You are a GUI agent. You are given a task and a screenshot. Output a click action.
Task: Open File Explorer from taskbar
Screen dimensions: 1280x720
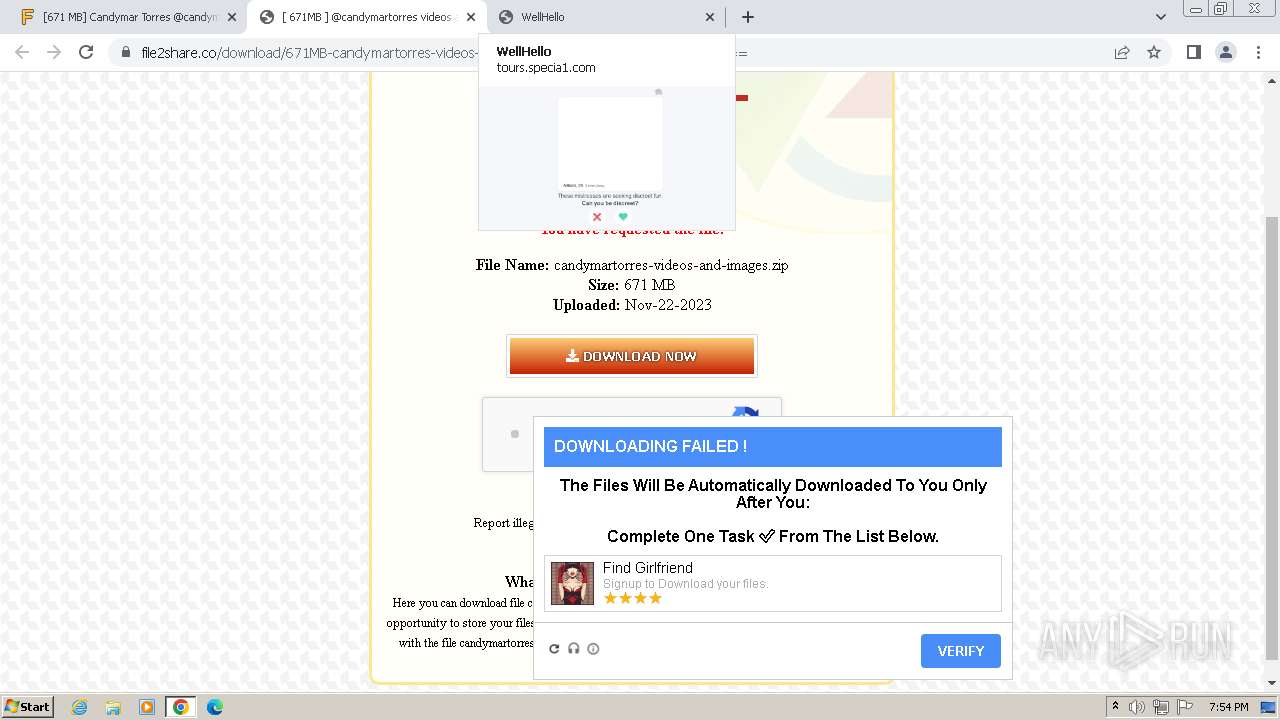pos(113,707)
